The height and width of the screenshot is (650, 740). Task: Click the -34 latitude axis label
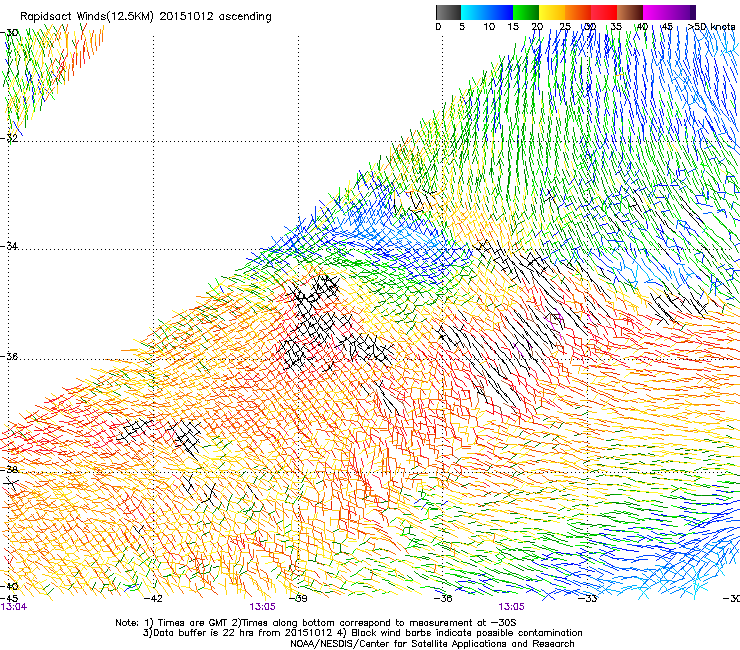tap(9, 246)
